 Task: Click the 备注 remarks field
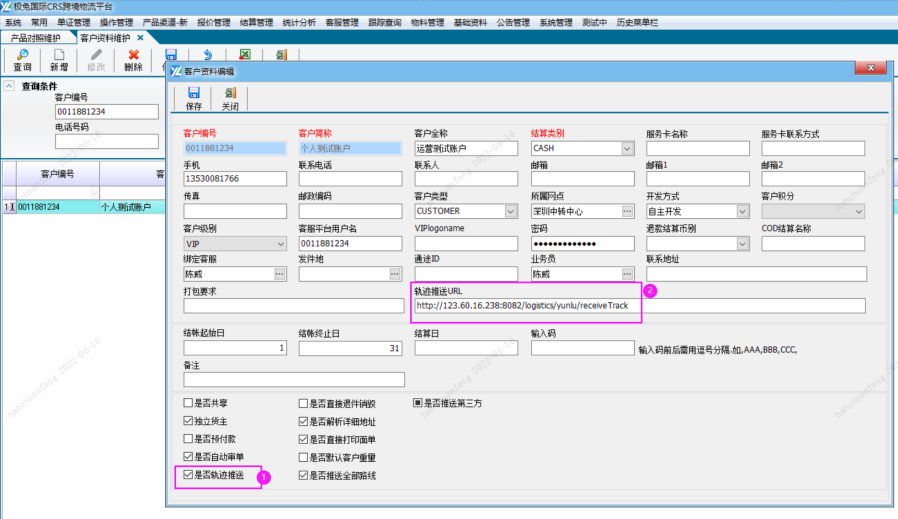tap(294, 379)
